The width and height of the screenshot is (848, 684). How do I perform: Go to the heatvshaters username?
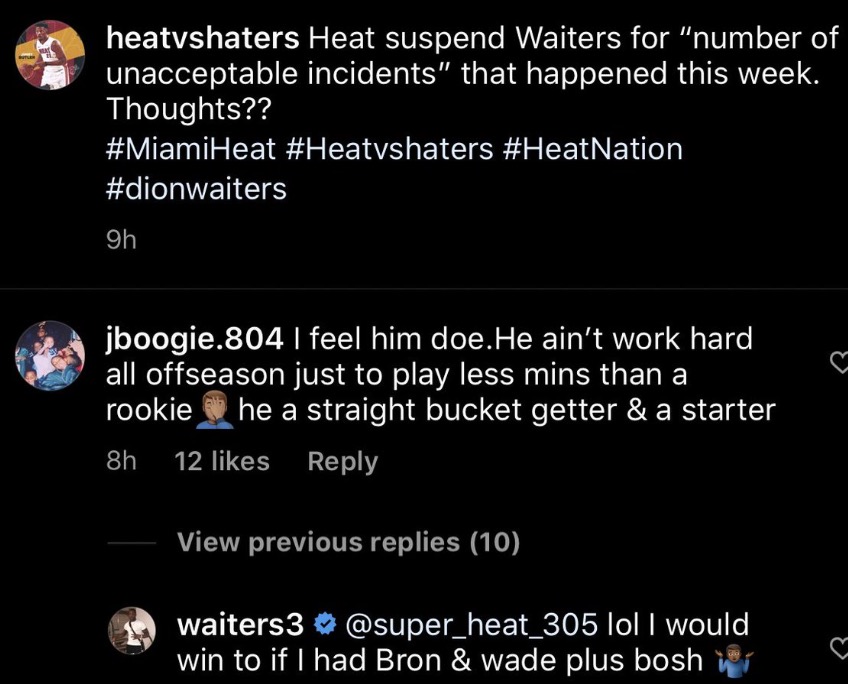202,39
